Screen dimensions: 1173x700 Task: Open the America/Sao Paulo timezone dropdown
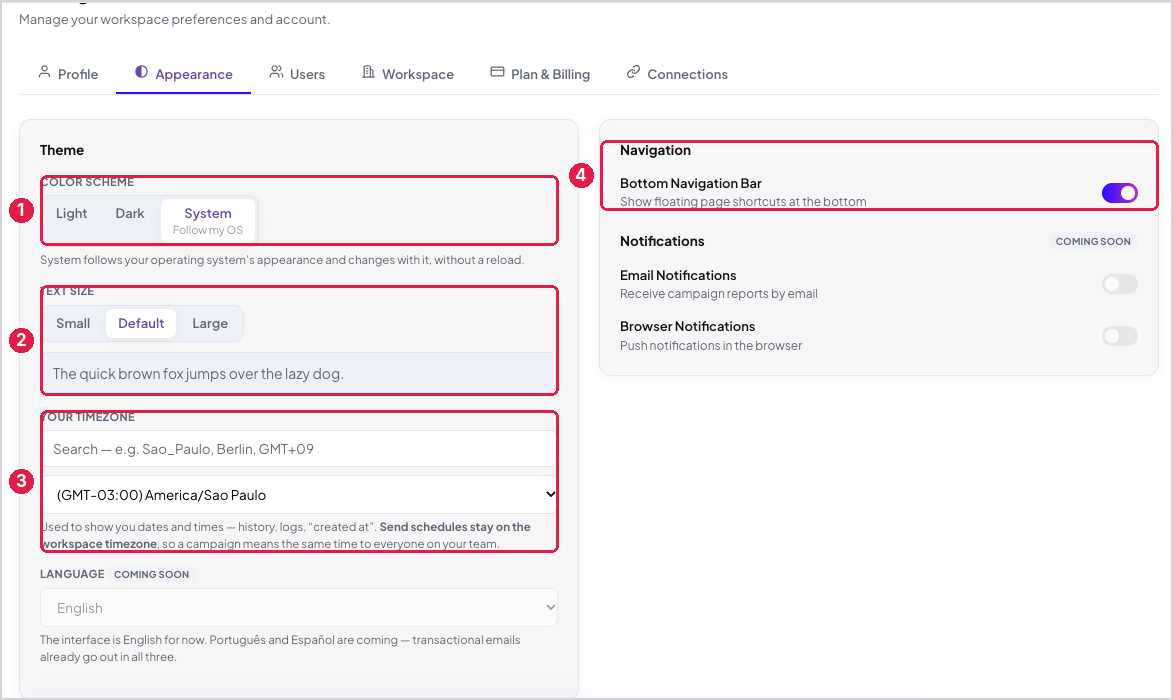tap(299, 495)
